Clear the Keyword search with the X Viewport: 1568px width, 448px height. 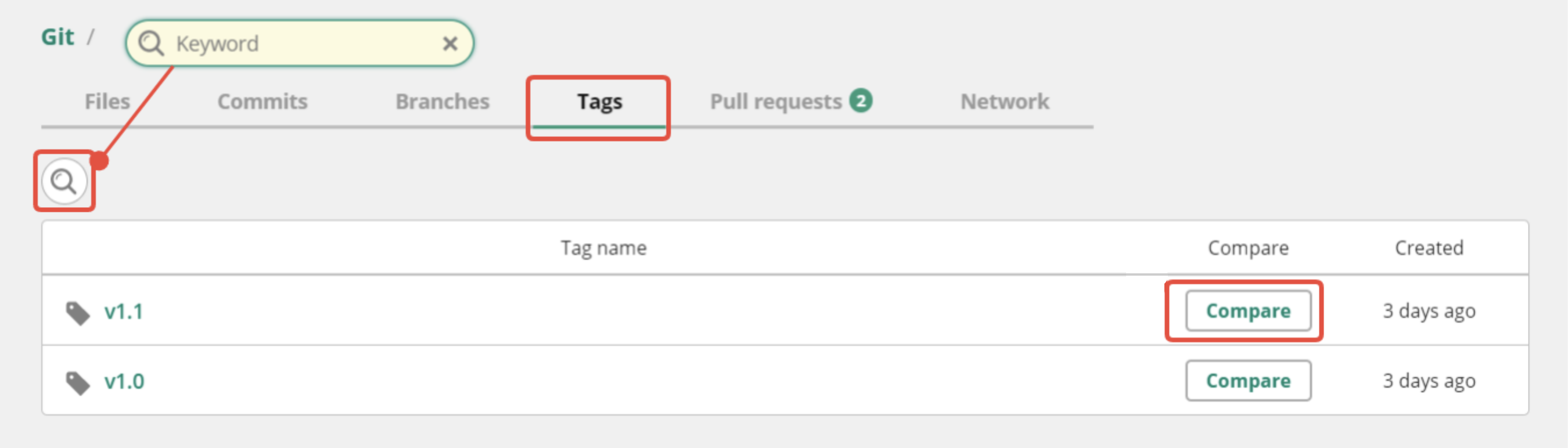click(x=450, y=44)
